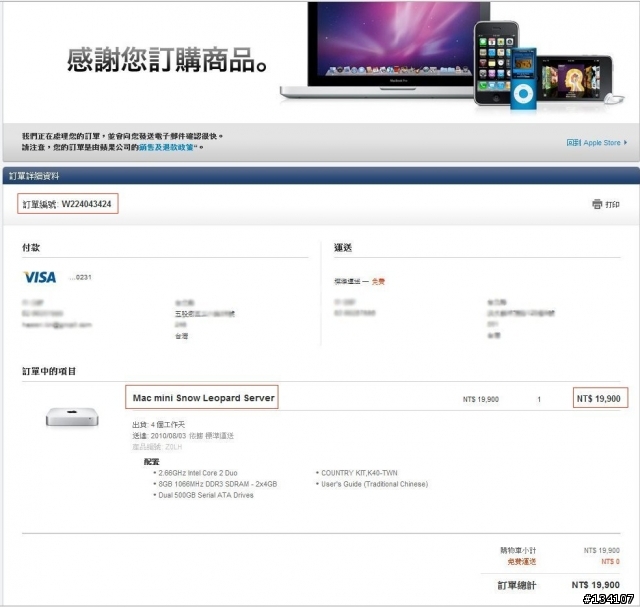This screenshot has width=640, height=607.
Task: Select the order number W224043424
Action: coord(86,204)
